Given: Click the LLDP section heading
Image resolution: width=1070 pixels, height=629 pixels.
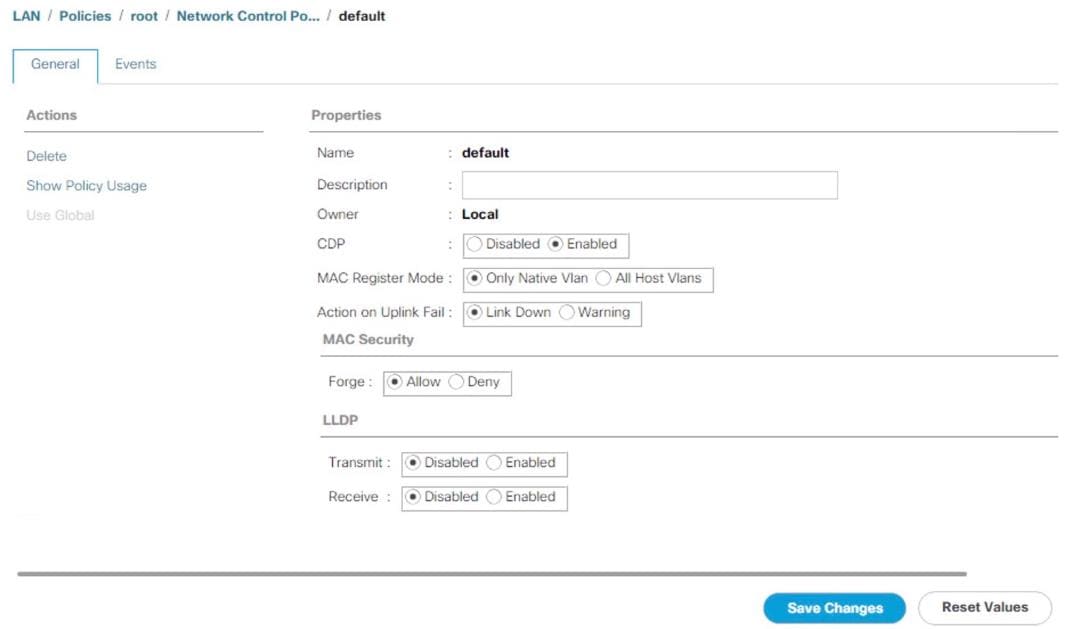Looking at the screenshot, I should coord(340,420).
